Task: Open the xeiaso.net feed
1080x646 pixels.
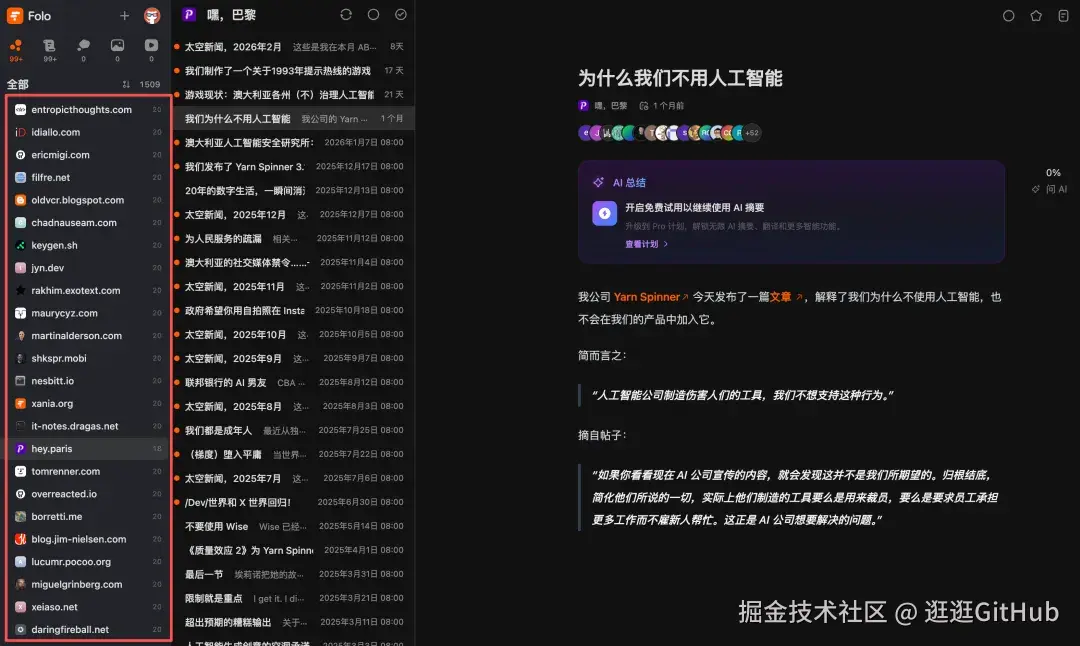Action: click(87, 607)
